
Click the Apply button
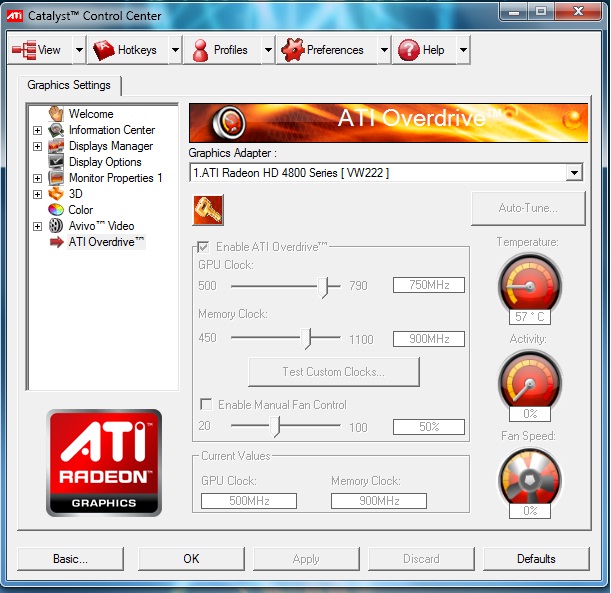(x=306, y=559)
